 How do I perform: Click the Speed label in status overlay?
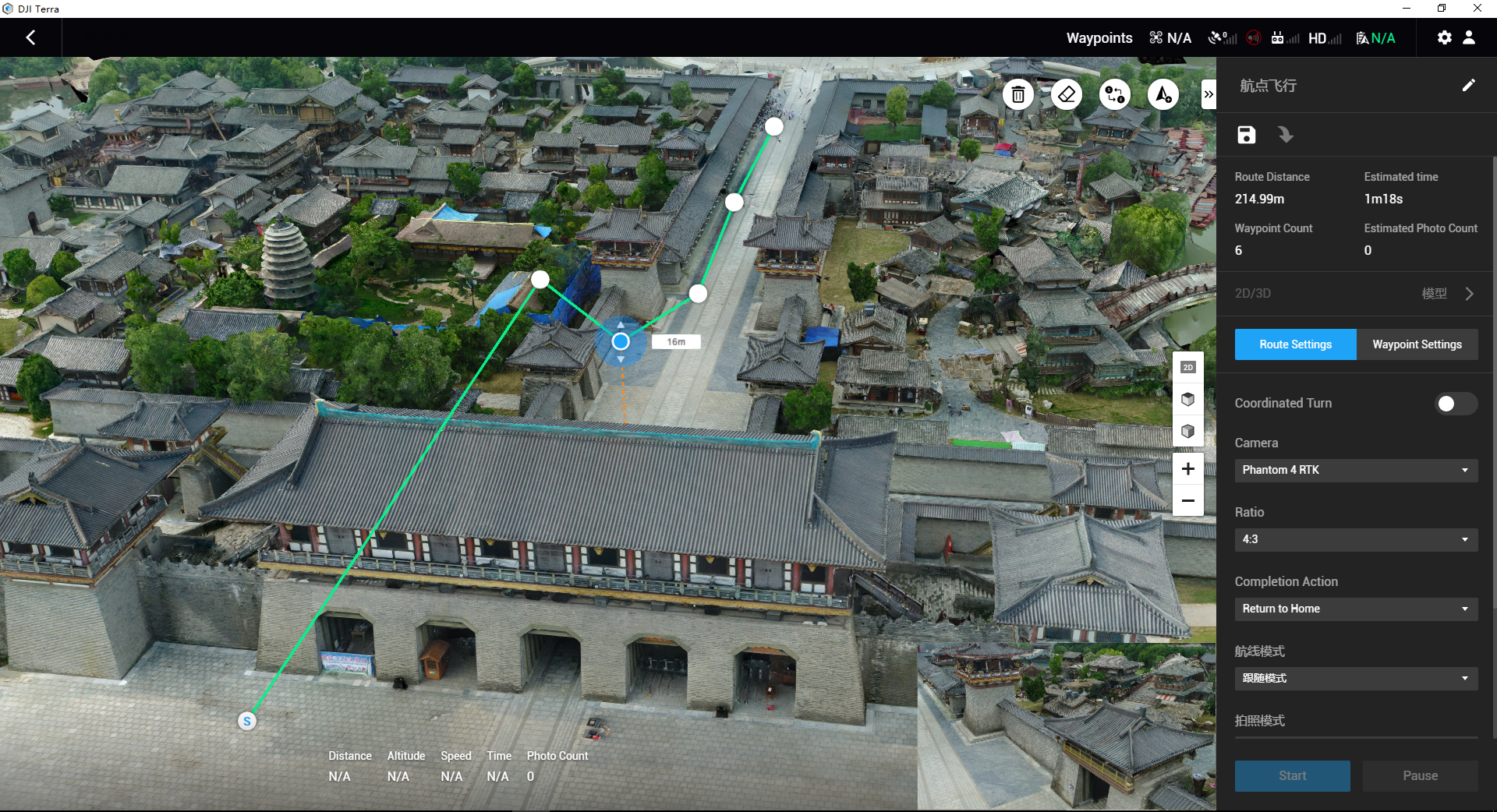tap(456, 756)
